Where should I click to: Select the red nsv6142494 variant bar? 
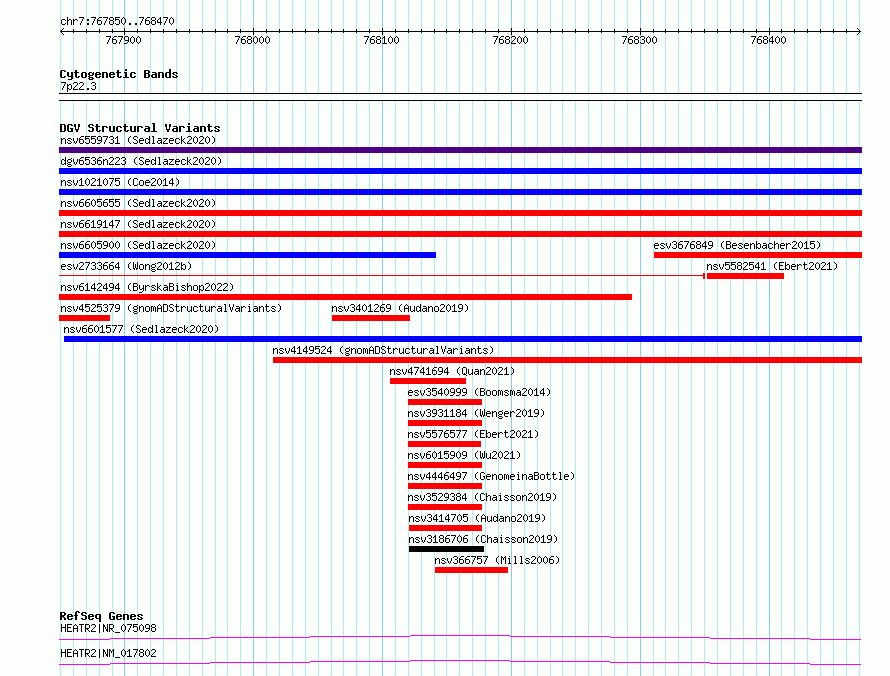(x=345, y=297)
